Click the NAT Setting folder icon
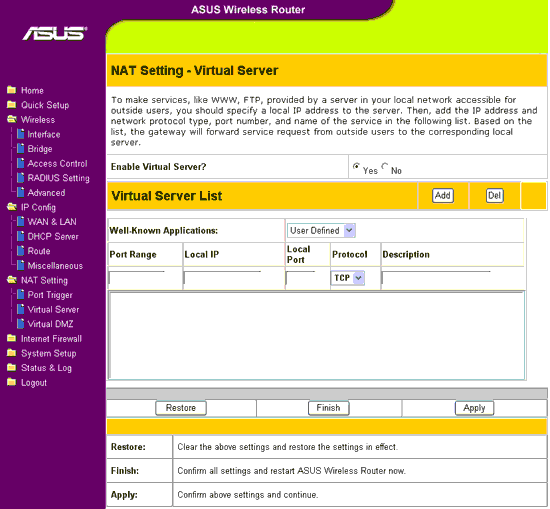Image resolution: width=550 pixels, height=509 pixels. [x=12, y=280]
